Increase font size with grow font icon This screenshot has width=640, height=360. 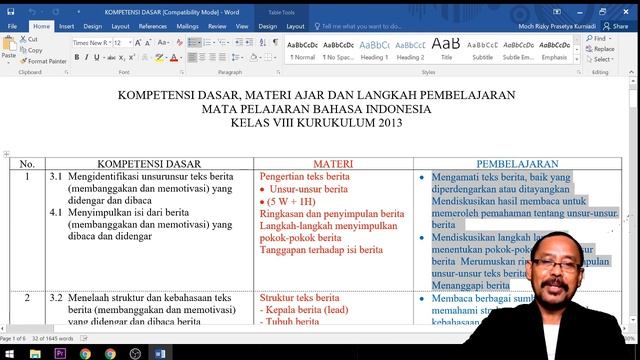pos(138,42)
